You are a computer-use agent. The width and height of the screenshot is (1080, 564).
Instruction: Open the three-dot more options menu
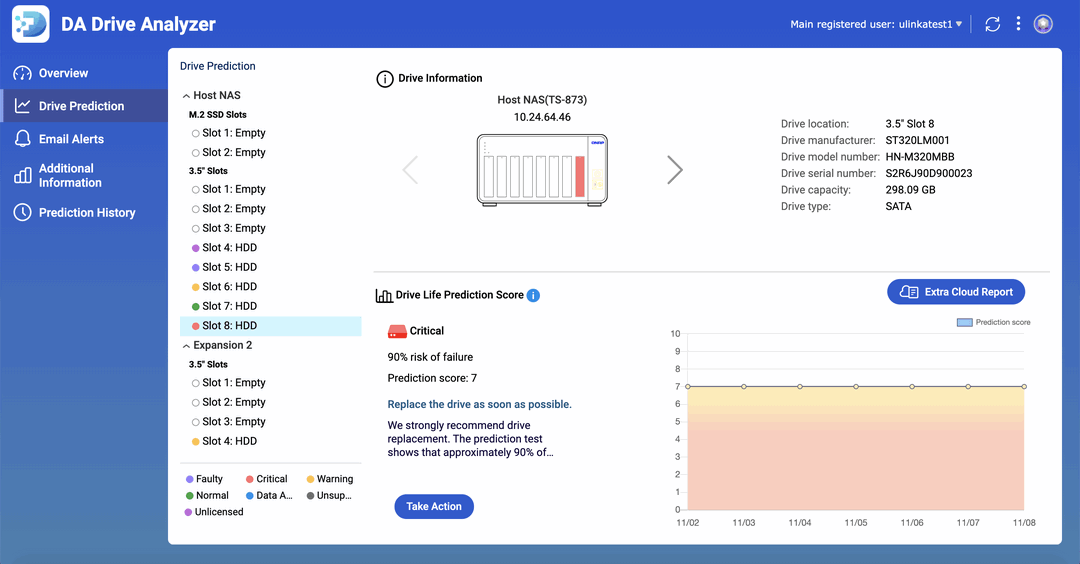[x=1018, y=24]
